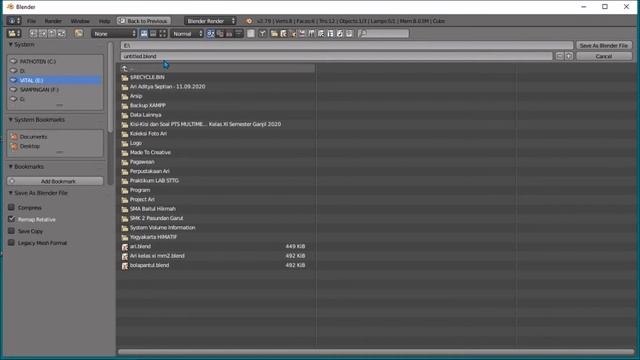Move up to the parent directory
The width and height of the screenshot is (640, 360).
click(52, 33)
